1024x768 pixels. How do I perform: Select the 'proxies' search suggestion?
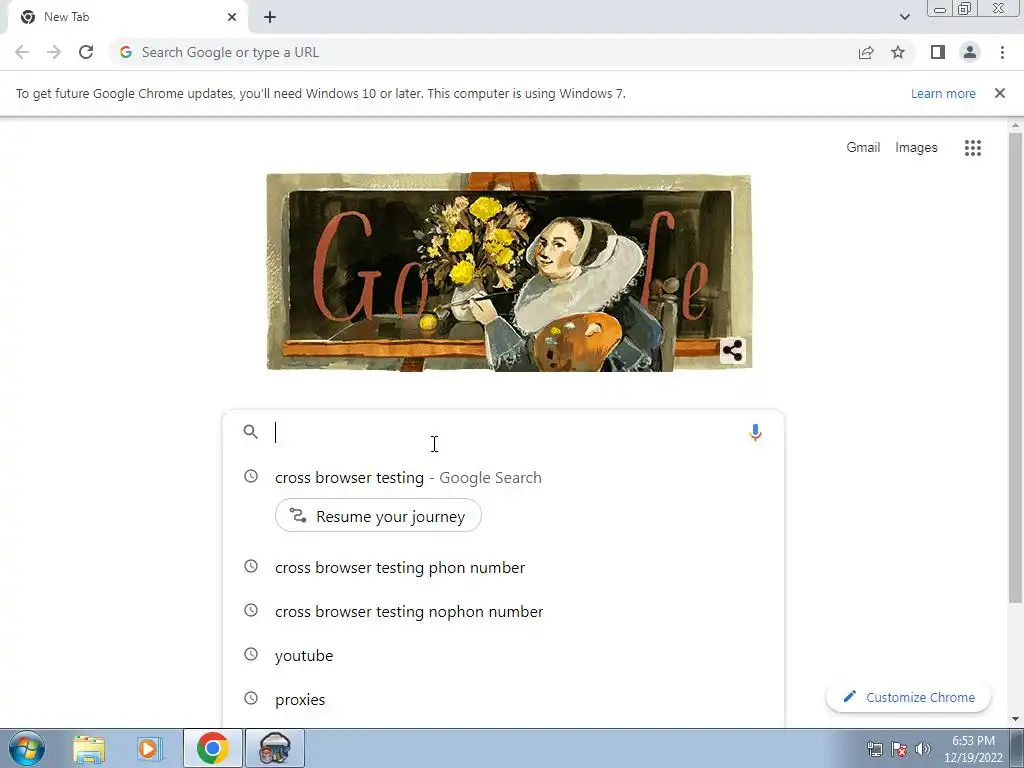tap(503, 699)
